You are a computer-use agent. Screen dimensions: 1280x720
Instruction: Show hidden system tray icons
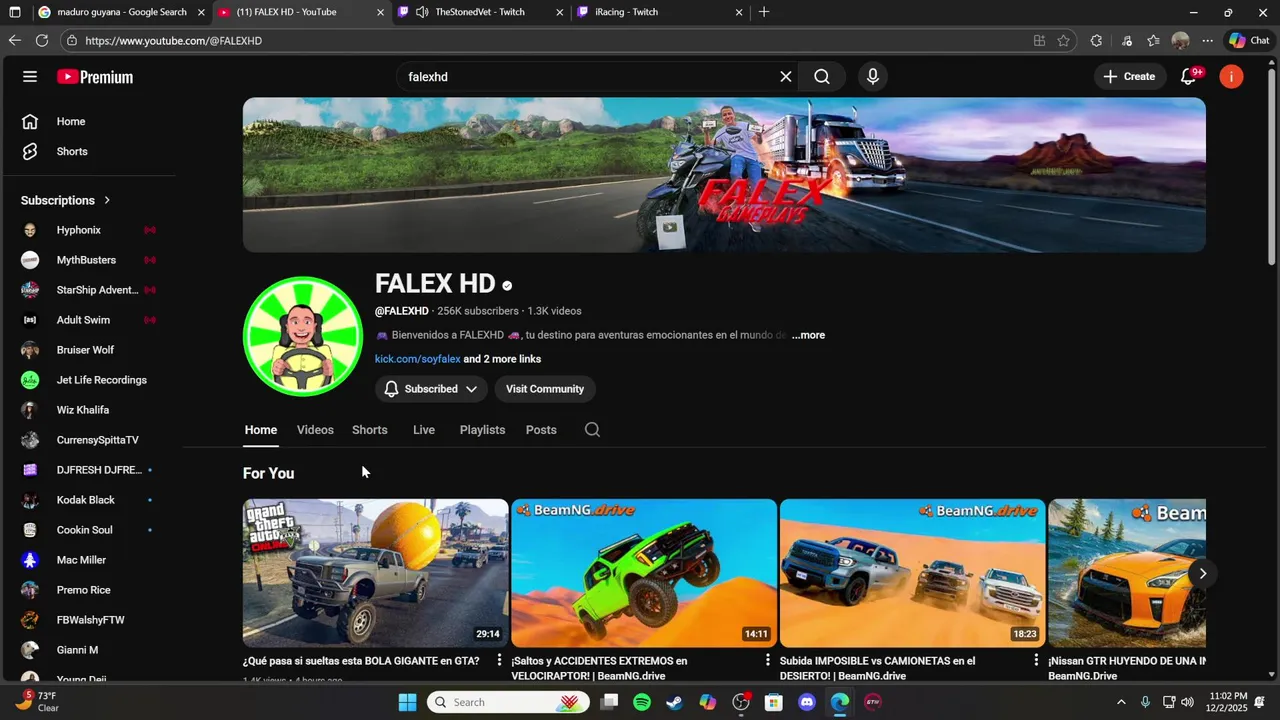click(x=1121, y=702)
